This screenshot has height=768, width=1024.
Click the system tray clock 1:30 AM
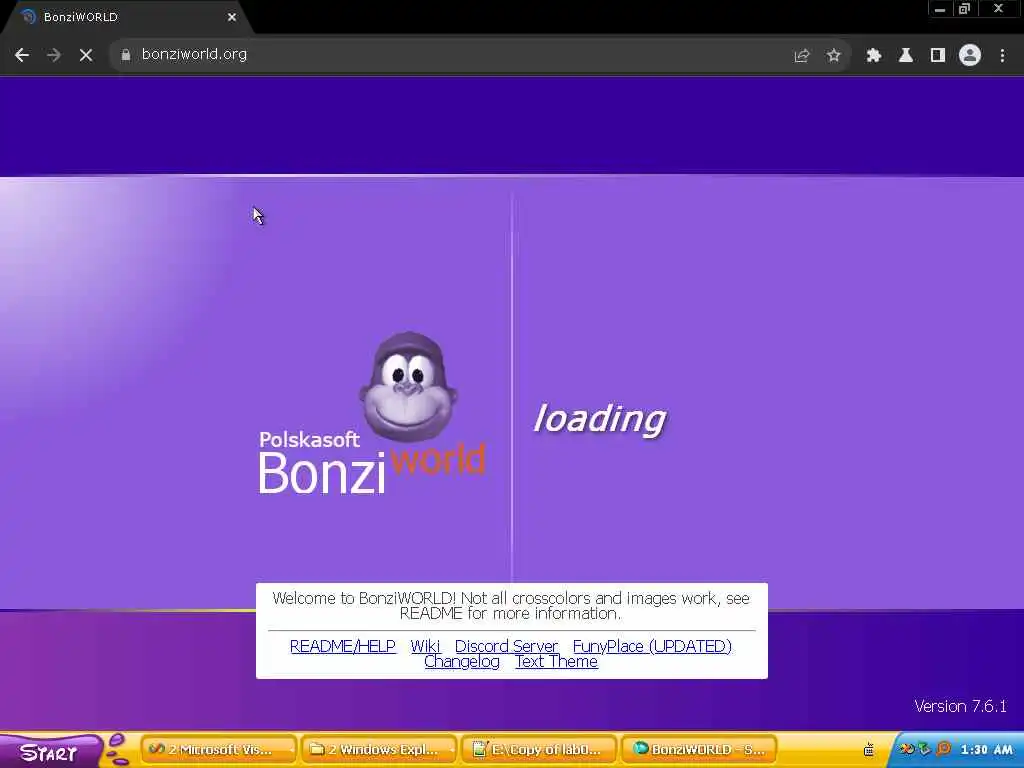click(x=986, y=750)
